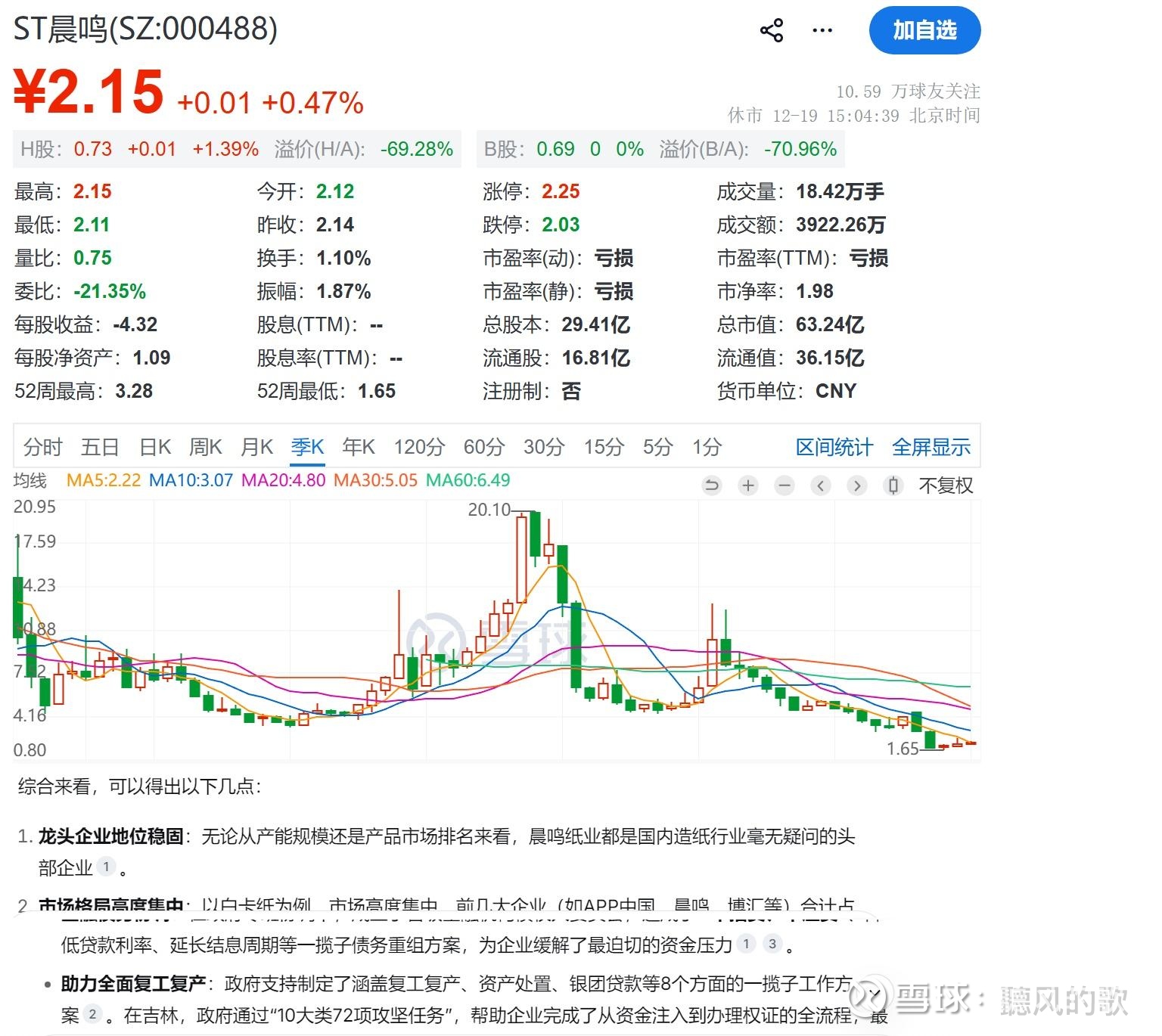Click citation badge 3 after 资金压力
This screenshot has height=1036, width=1162.
(772, 944)
